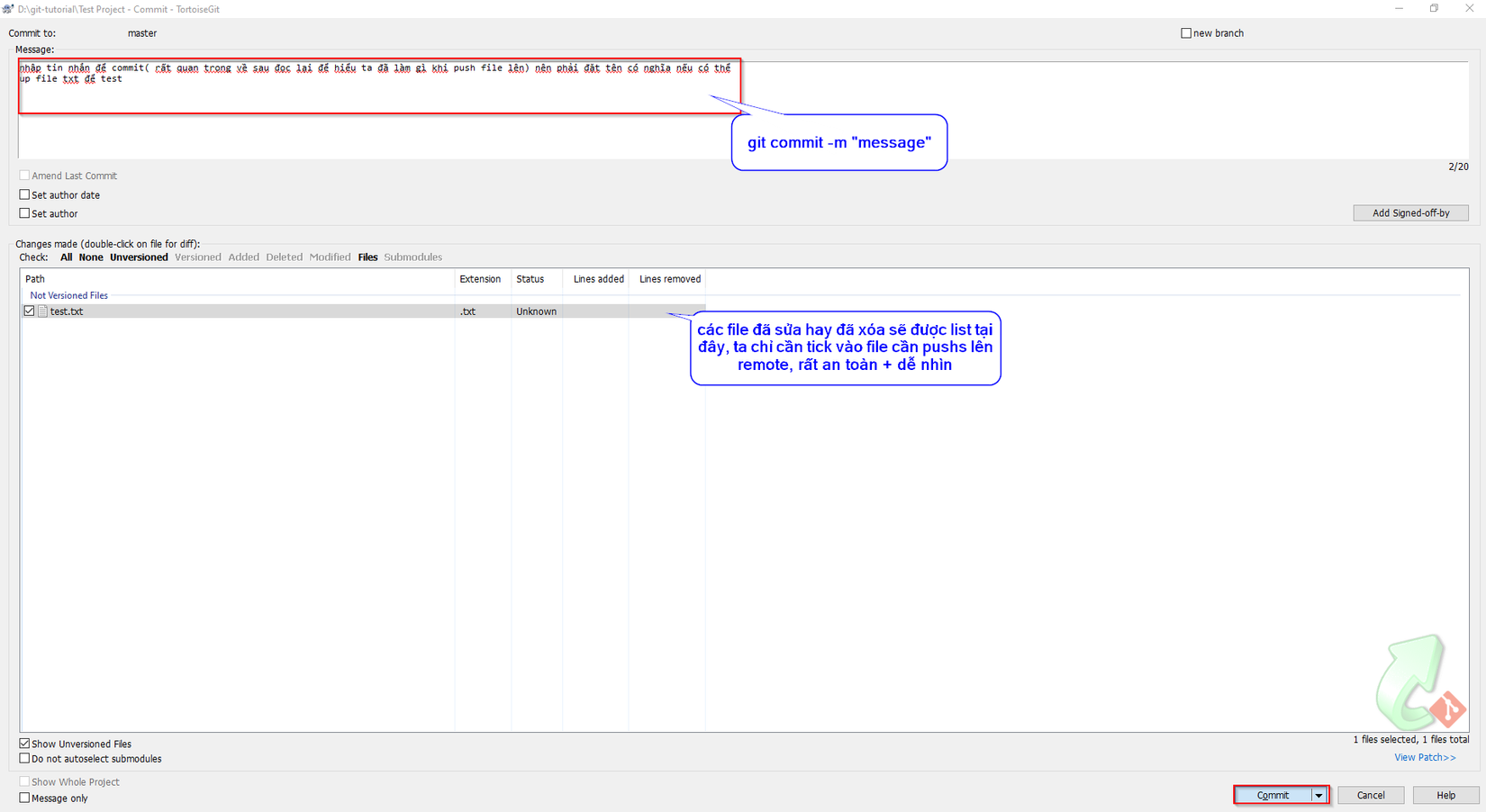
Task: Tick the new branch checkbox
Action: 1186,33
